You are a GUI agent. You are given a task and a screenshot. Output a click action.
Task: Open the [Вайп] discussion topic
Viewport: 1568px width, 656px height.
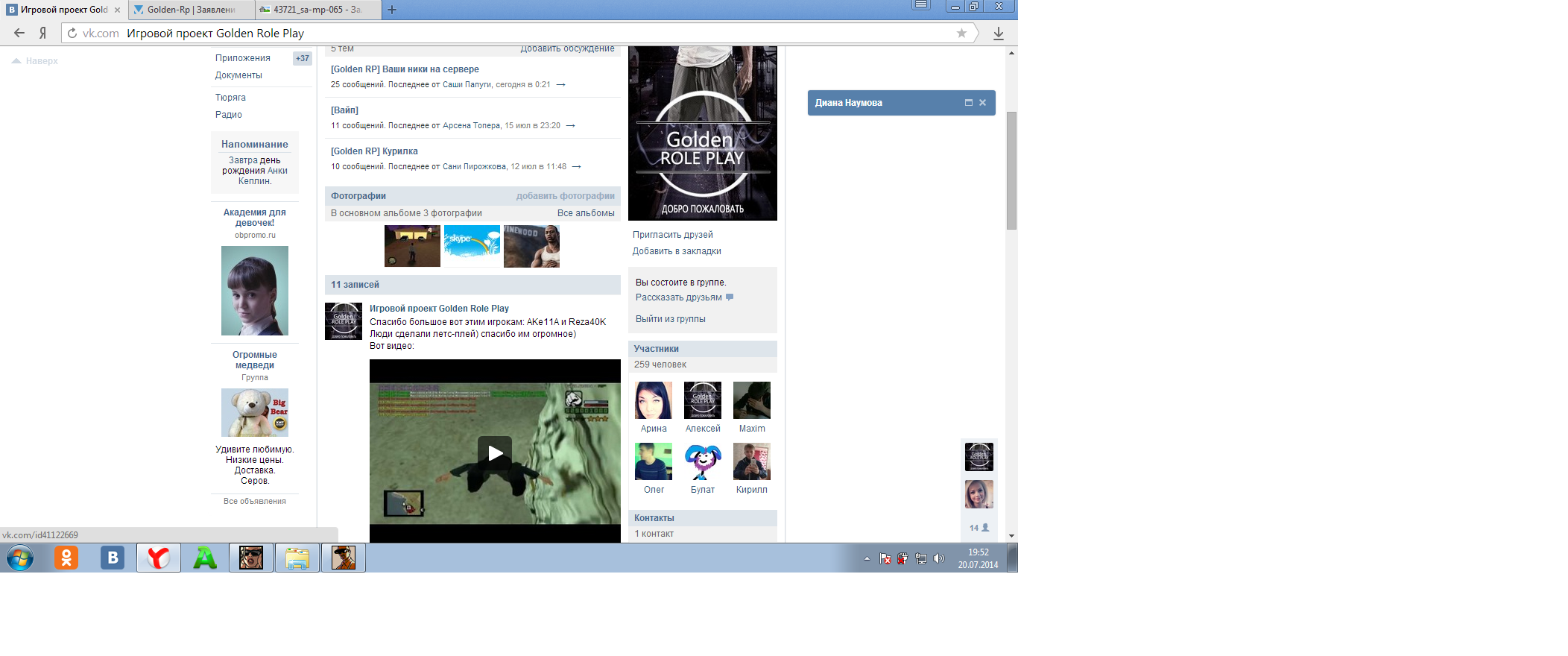[344, 110]
